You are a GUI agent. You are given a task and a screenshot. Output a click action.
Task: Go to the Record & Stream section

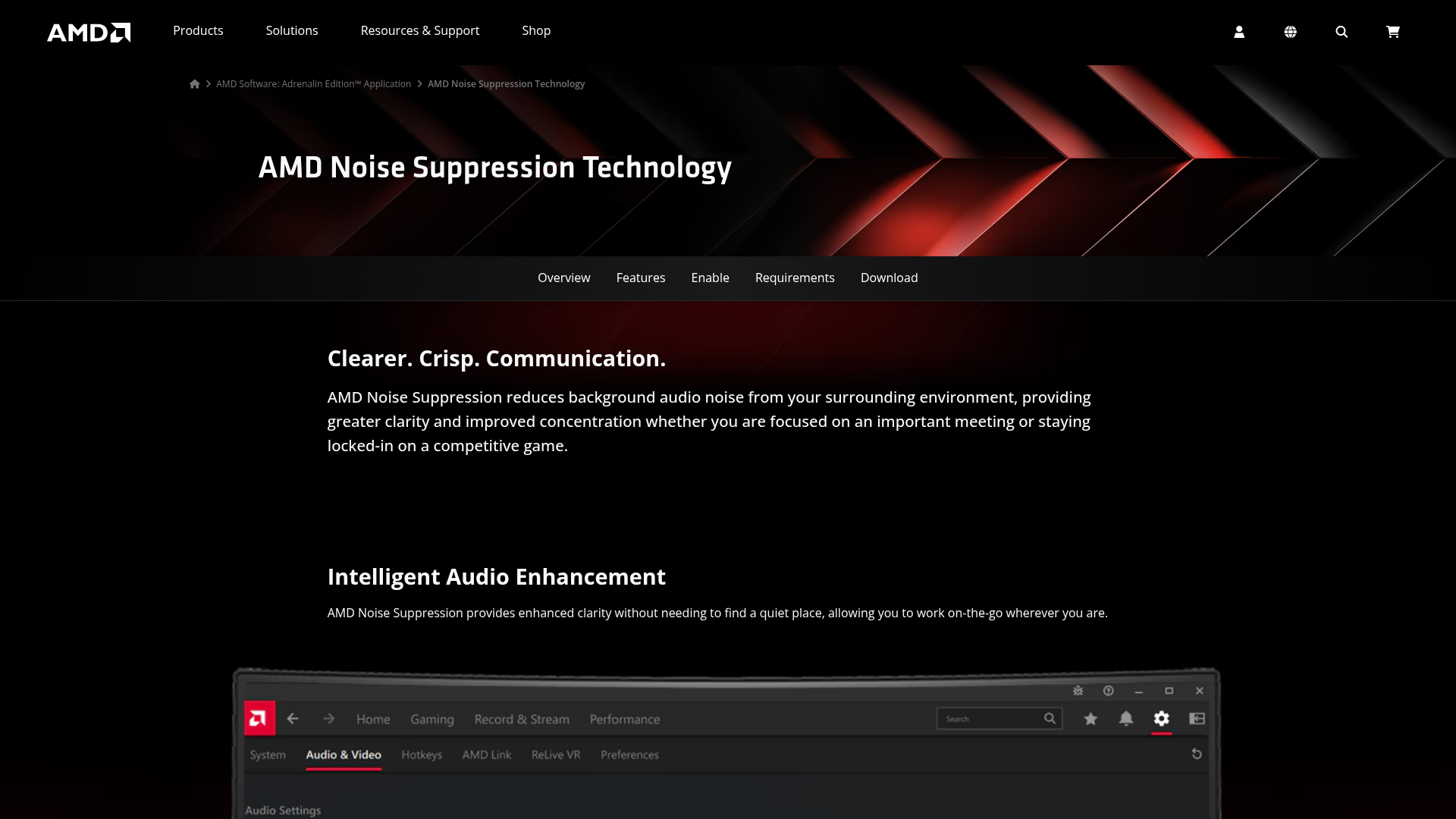pyautogui.click(x=521, y=719)
